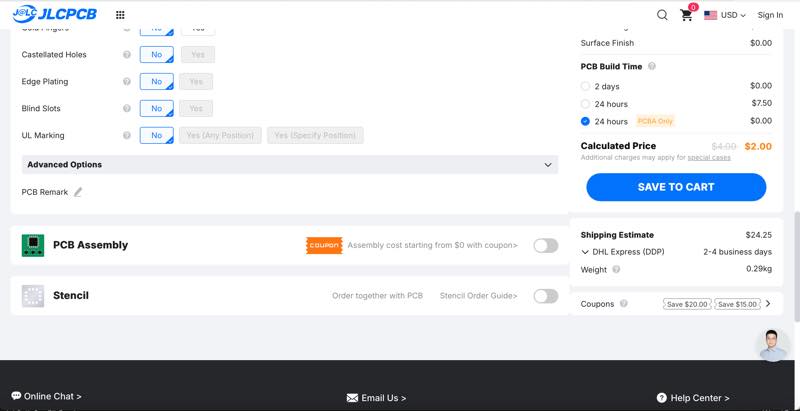Open the special cases link
Screen dimensions: 800x411
[709, 158]
